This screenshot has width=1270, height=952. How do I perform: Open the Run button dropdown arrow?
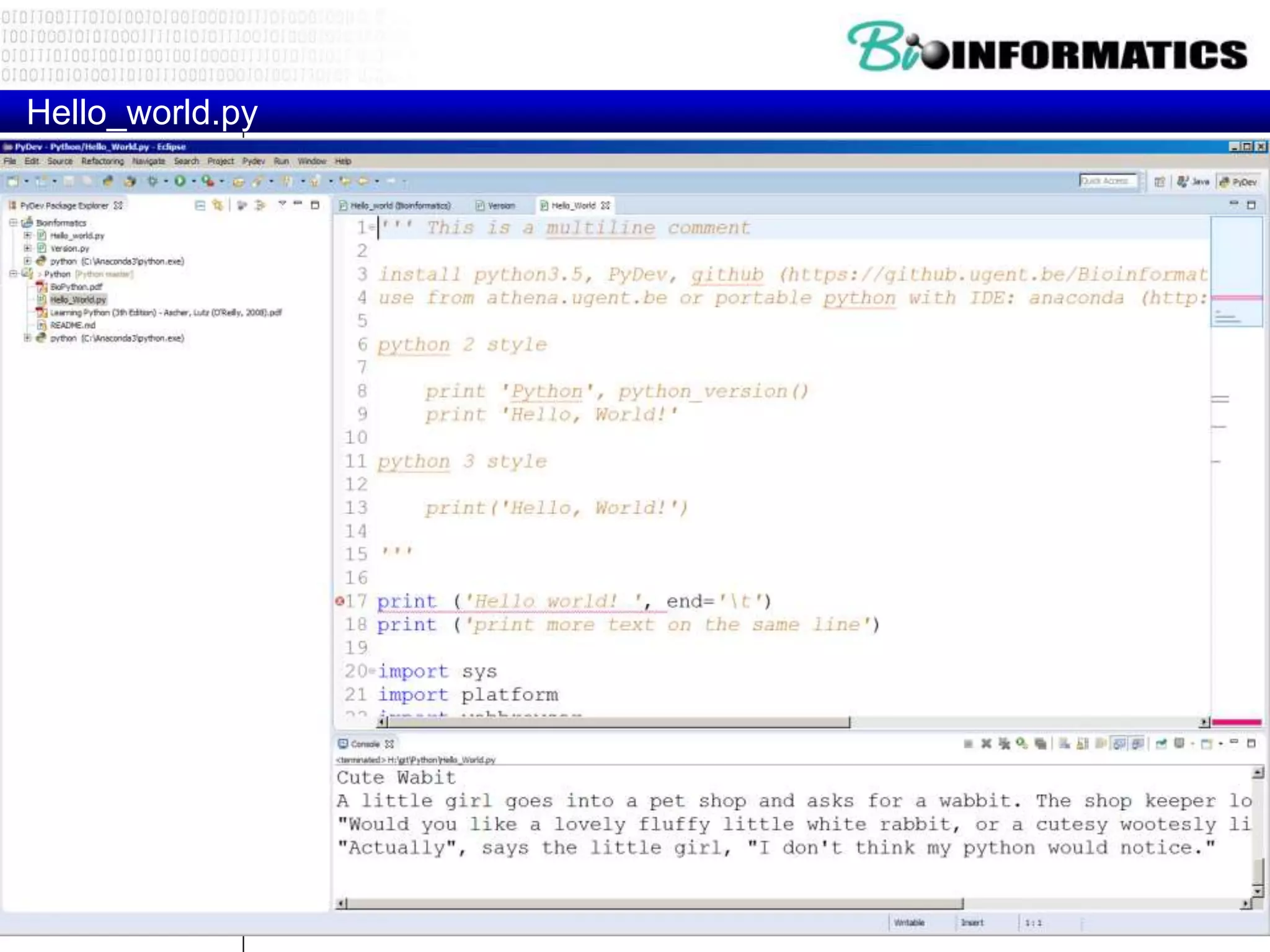point(193,182)
